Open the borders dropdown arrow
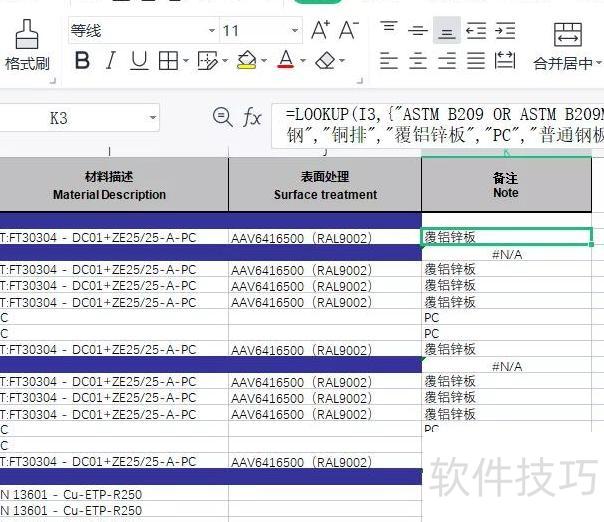 pos(186,60)
